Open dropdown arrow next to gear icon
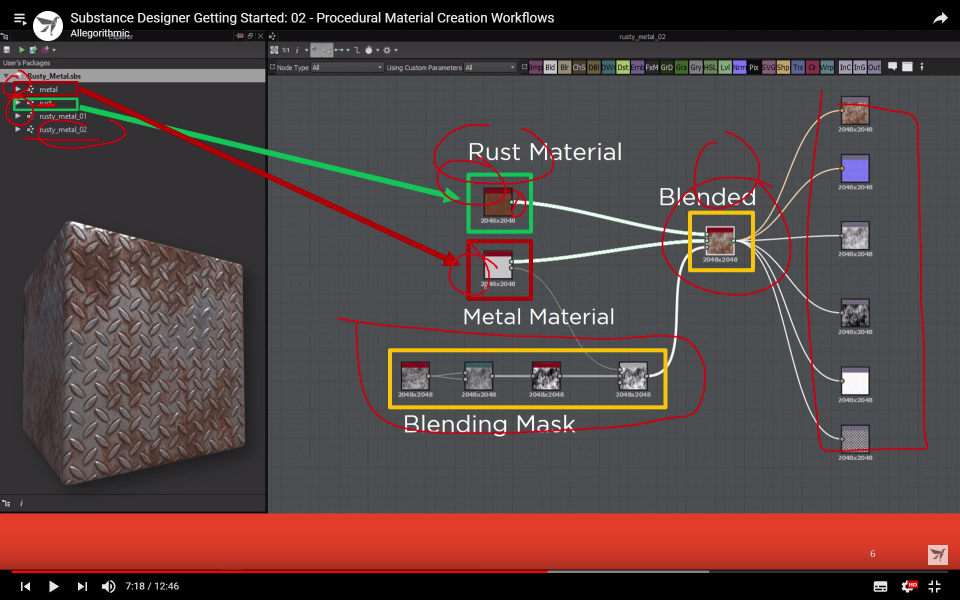Viewport: 960px width, 600px height. 396,50
